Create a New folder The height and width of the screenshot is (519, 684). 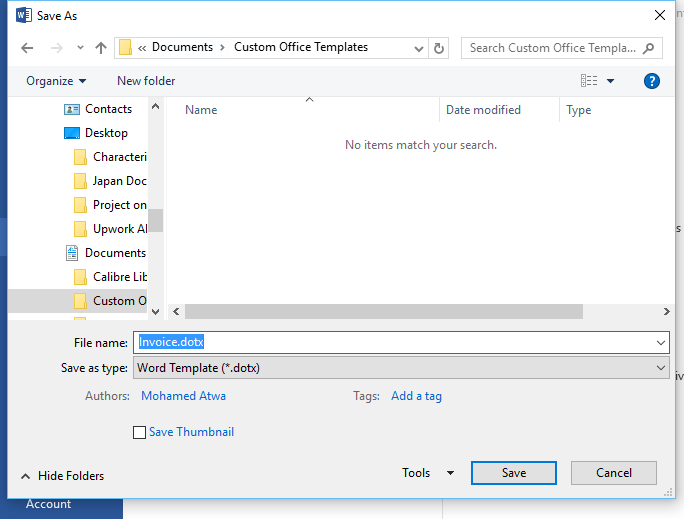(x=146, y=81)
